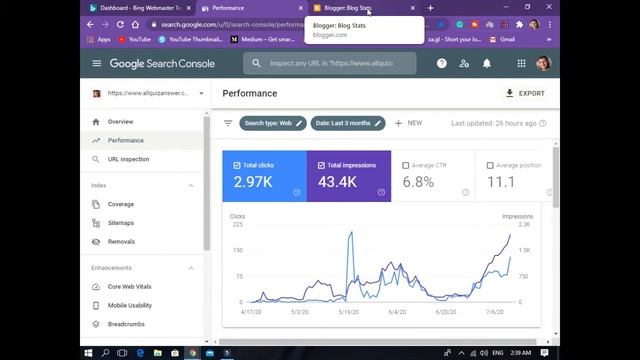
Task: Open Chrome three-dot menu
Action: tap(550, 24)
